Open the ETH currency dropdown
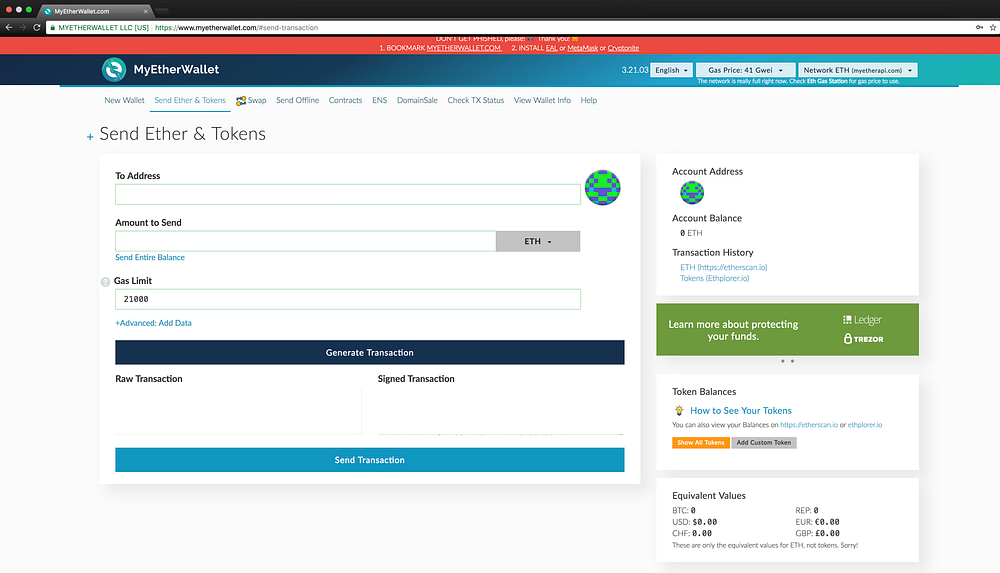This screenshot has height=573, width=1000. (538, 241)
